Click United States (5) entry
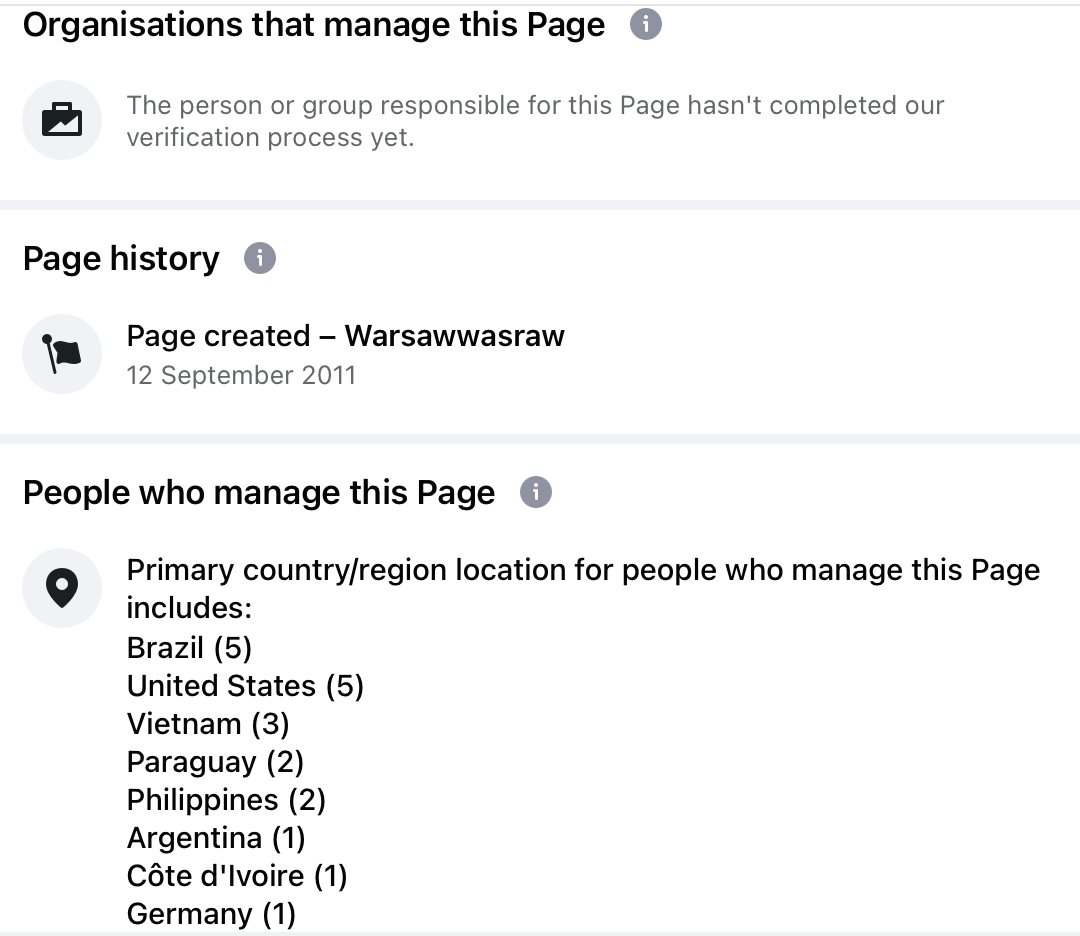The height and width of the screenshot is (936, 1080). [x=245, y=686]
